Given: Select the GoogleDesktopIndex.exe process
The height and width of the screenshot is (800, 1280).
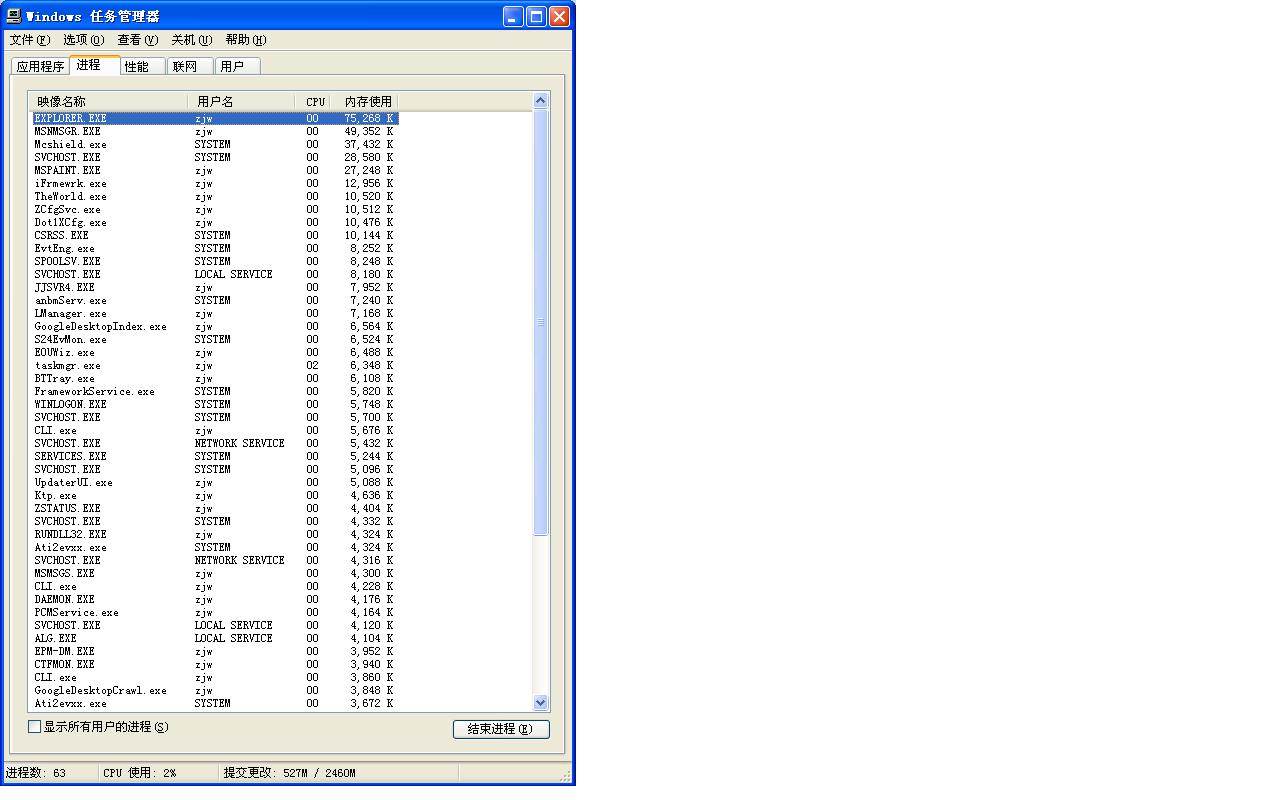Looking at the screenshot, I should pyautogui.click(x=215, y=326).
